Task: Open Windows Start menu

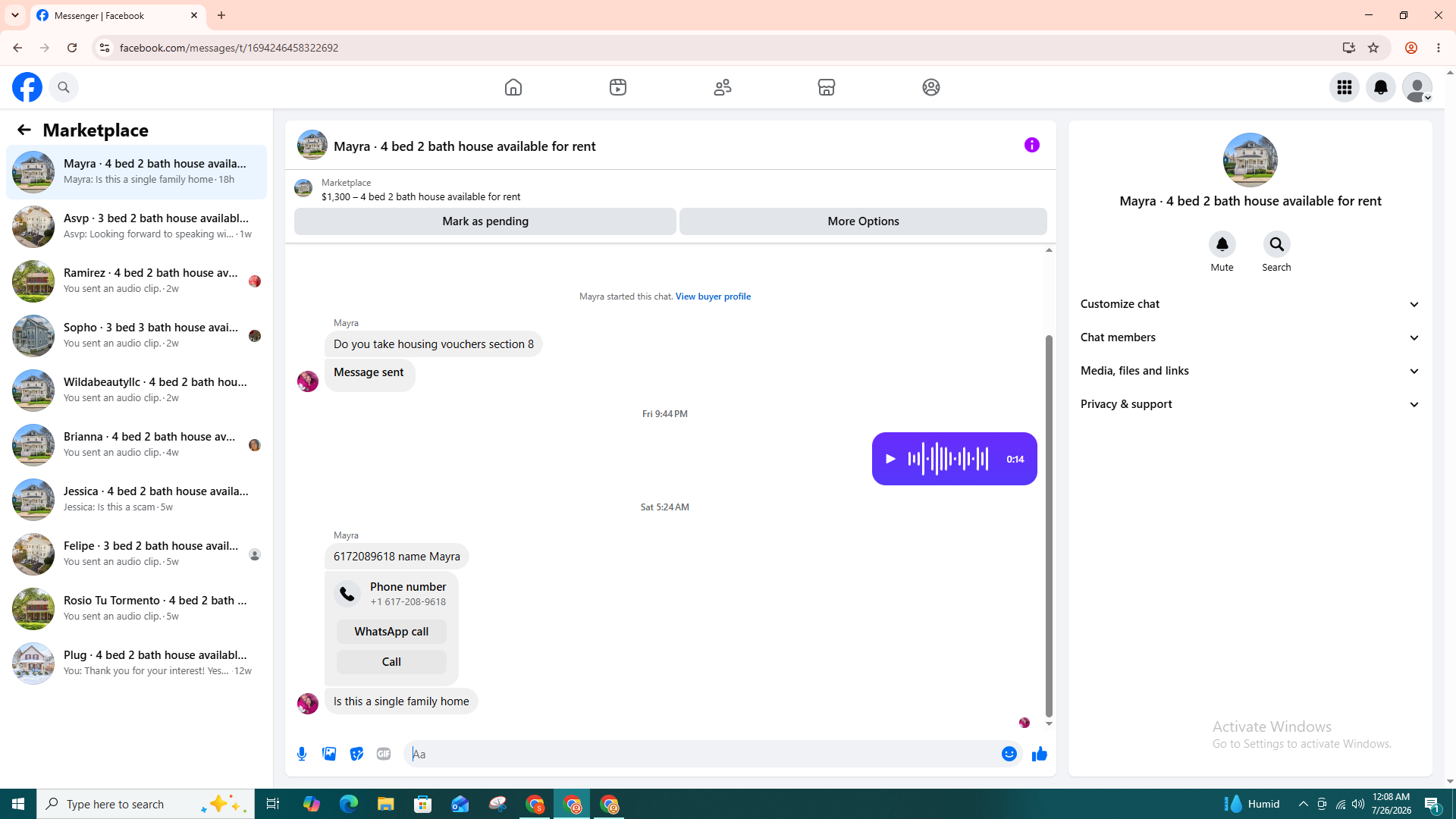Action: click(x=18, y=804)
